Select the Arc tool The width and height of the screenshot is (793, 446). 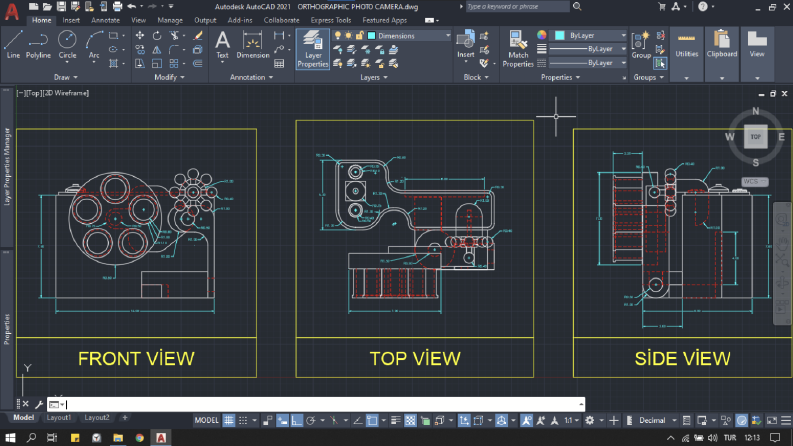(94, 44)
